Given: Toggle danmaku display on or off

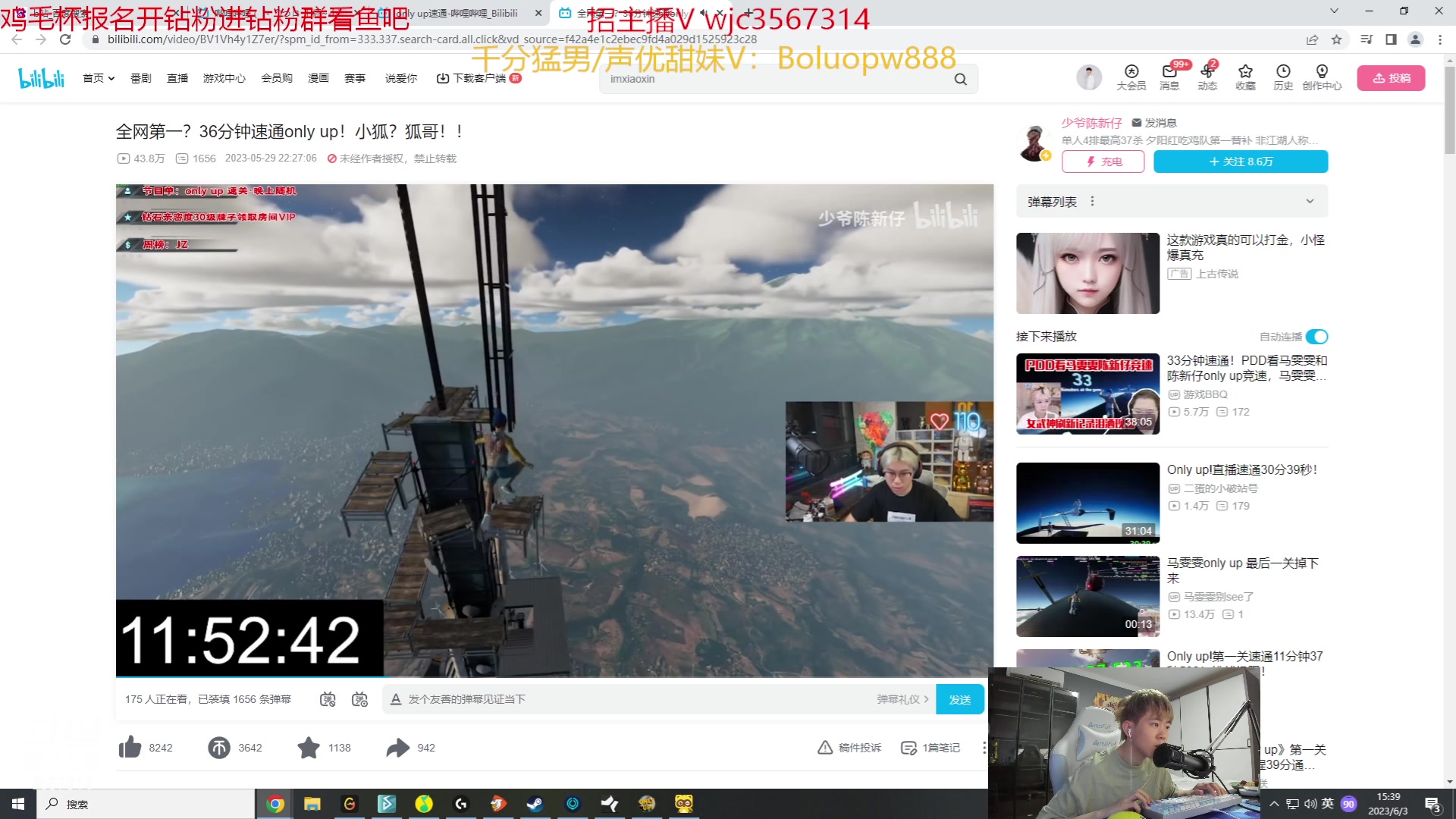Looking at the screenshot, I should click(x=328, y=699).
